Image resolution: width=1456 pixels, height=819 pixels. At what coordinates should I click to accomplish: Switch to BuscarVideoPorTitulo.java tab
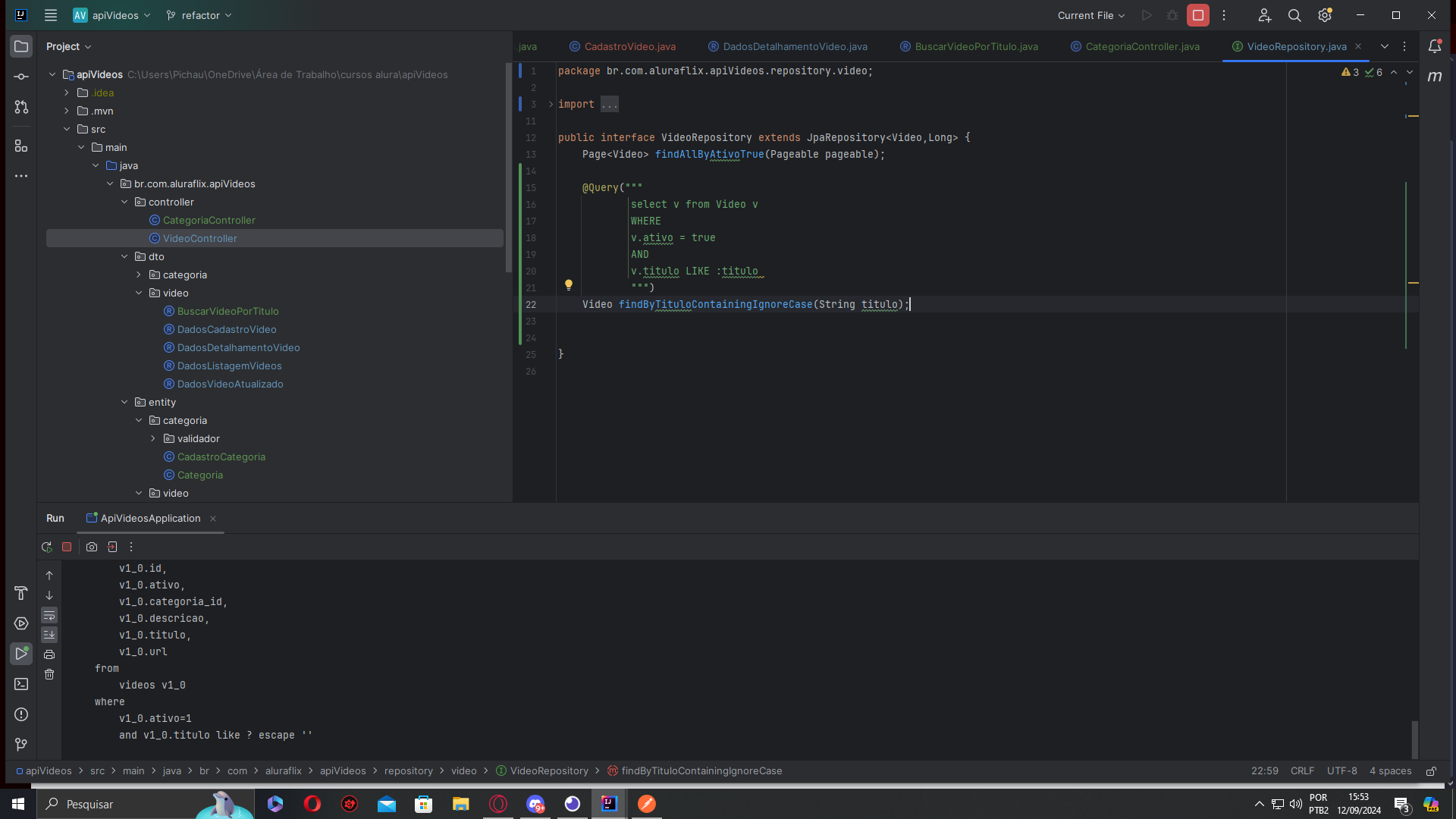[x=969, y=46]
